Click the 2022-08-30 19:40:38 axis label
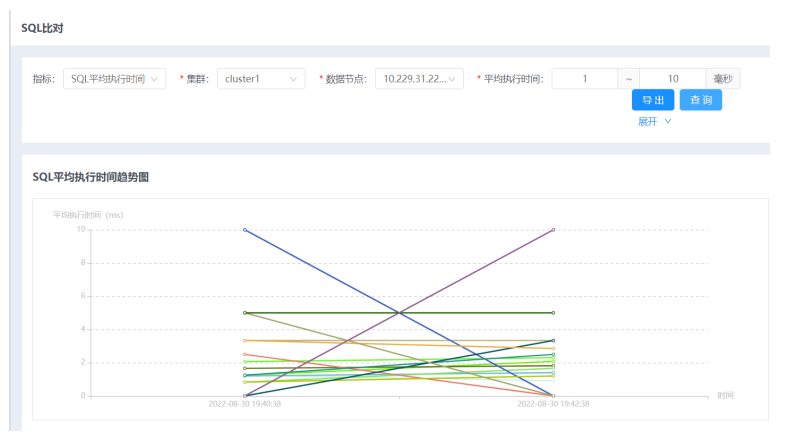 tap(245, 405)
